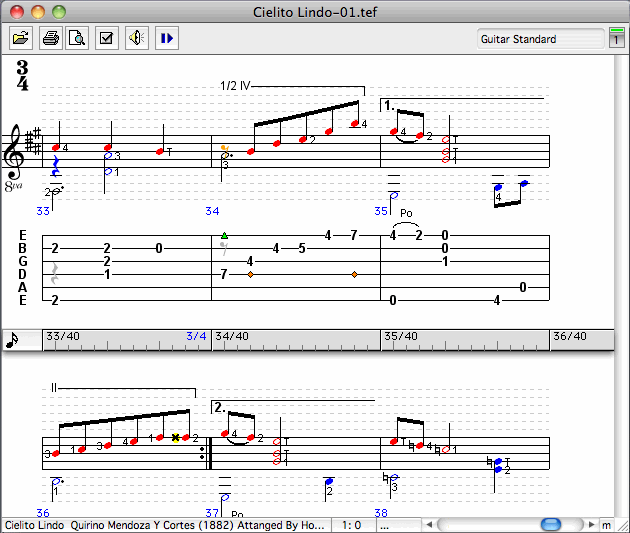The width and height of the screenshot is (630, 533).
Task: Click the blue 3/4 label on the ruler
Action: pos(196,336)
